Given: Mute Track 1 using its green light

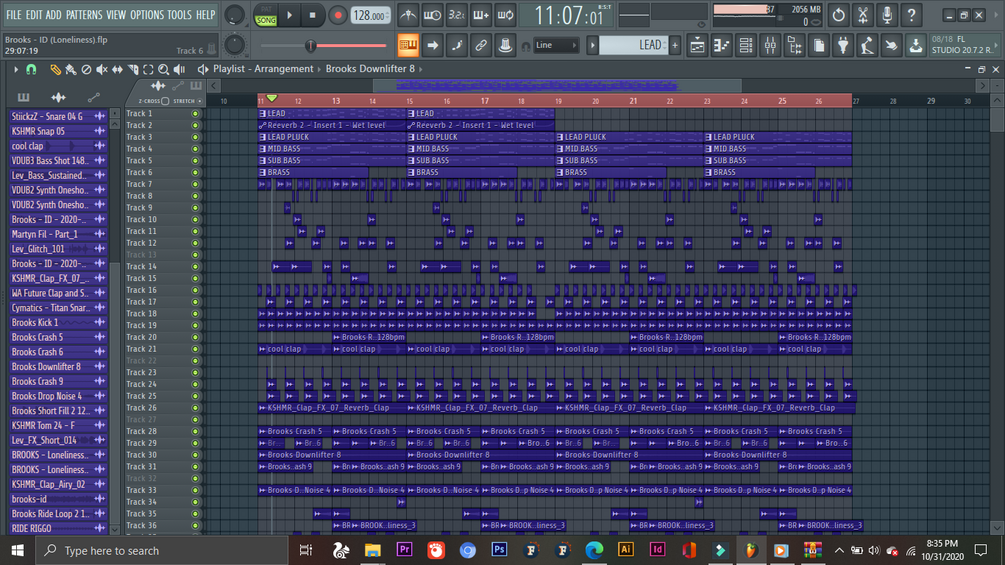Looking at the screenshot, I should click(195, 114).
